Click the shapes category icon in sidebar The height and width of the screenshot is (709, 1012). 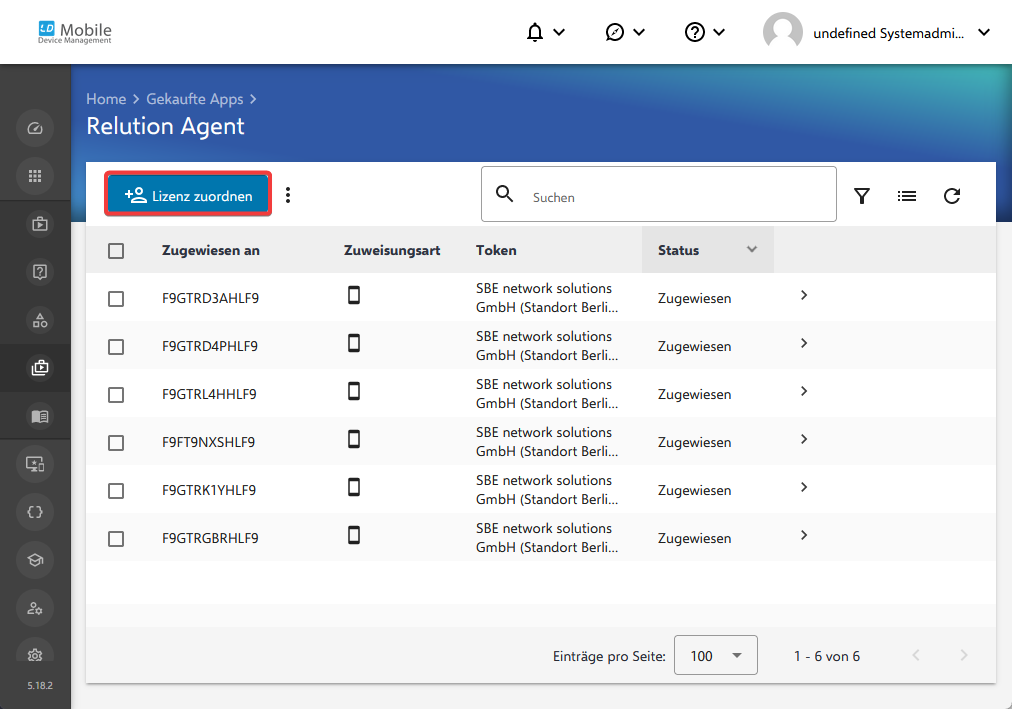pyautogui.click(x=39, y=320)
